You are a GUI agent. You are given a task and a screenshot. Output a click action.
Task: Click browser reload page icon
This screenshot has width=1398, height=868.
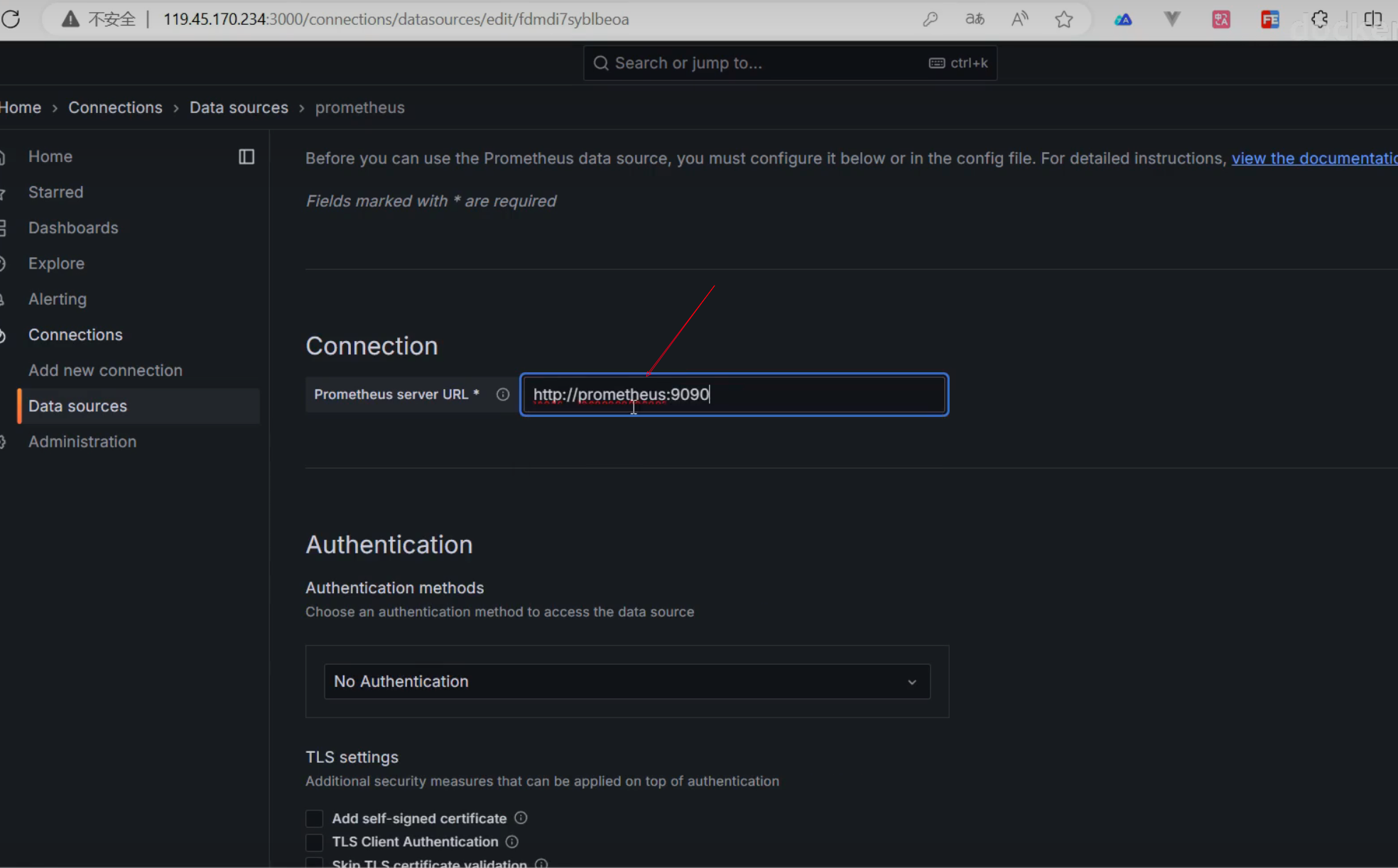click(11, 19)
